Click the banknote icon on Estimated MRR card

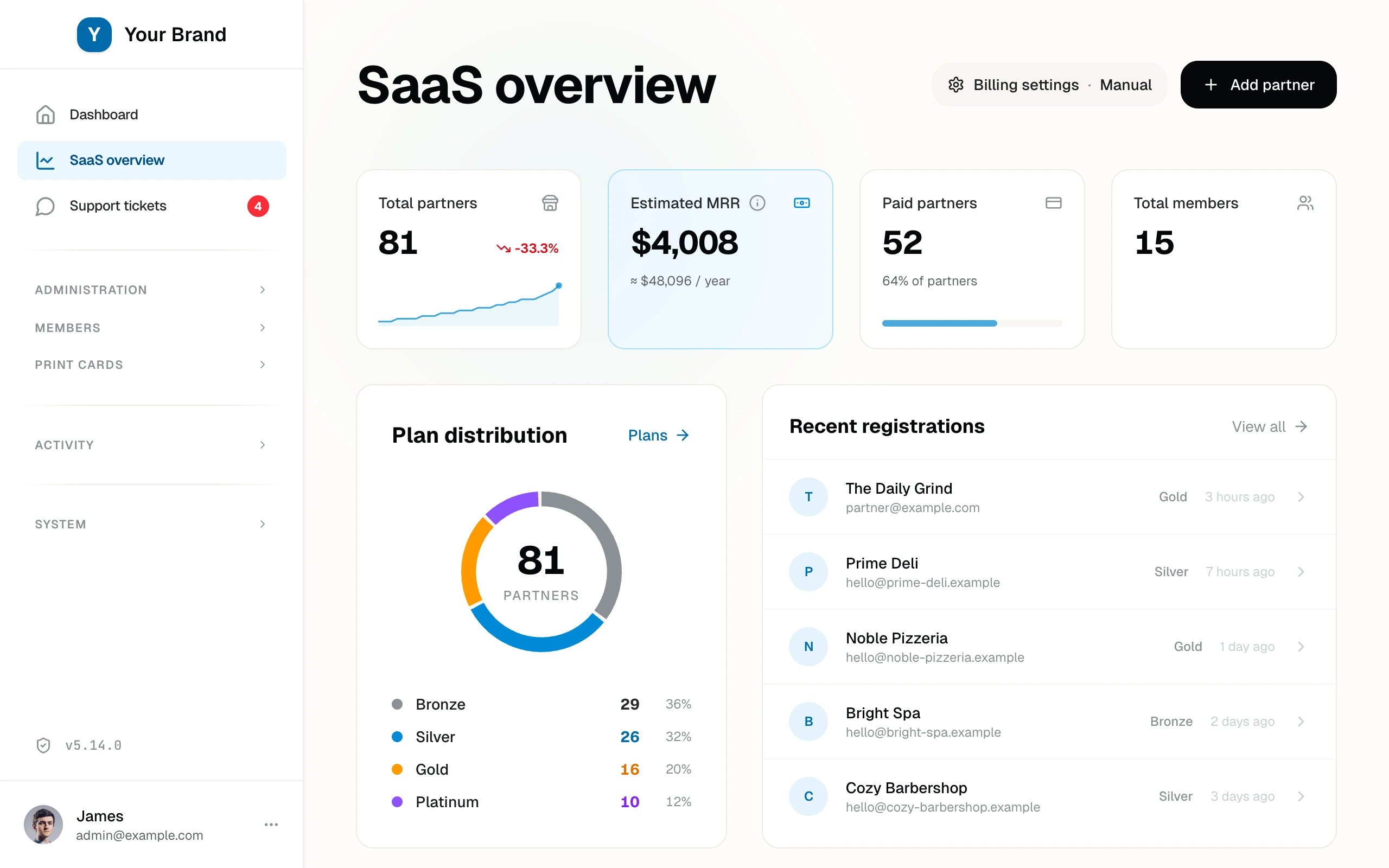pyautogui.click(x=802, y=203)
